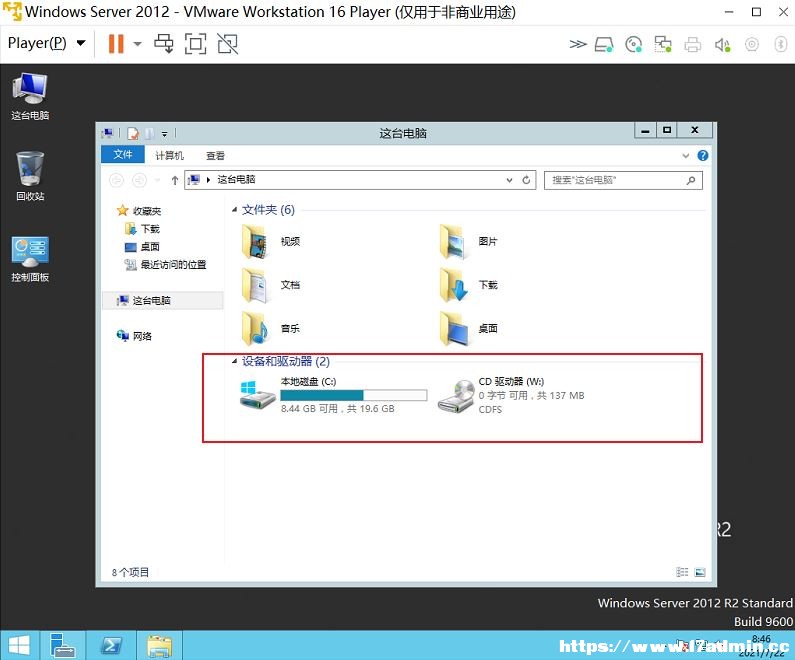Open the 查看 ribbon tab
This screenshot has width=795, height=660.
point(215,155)
